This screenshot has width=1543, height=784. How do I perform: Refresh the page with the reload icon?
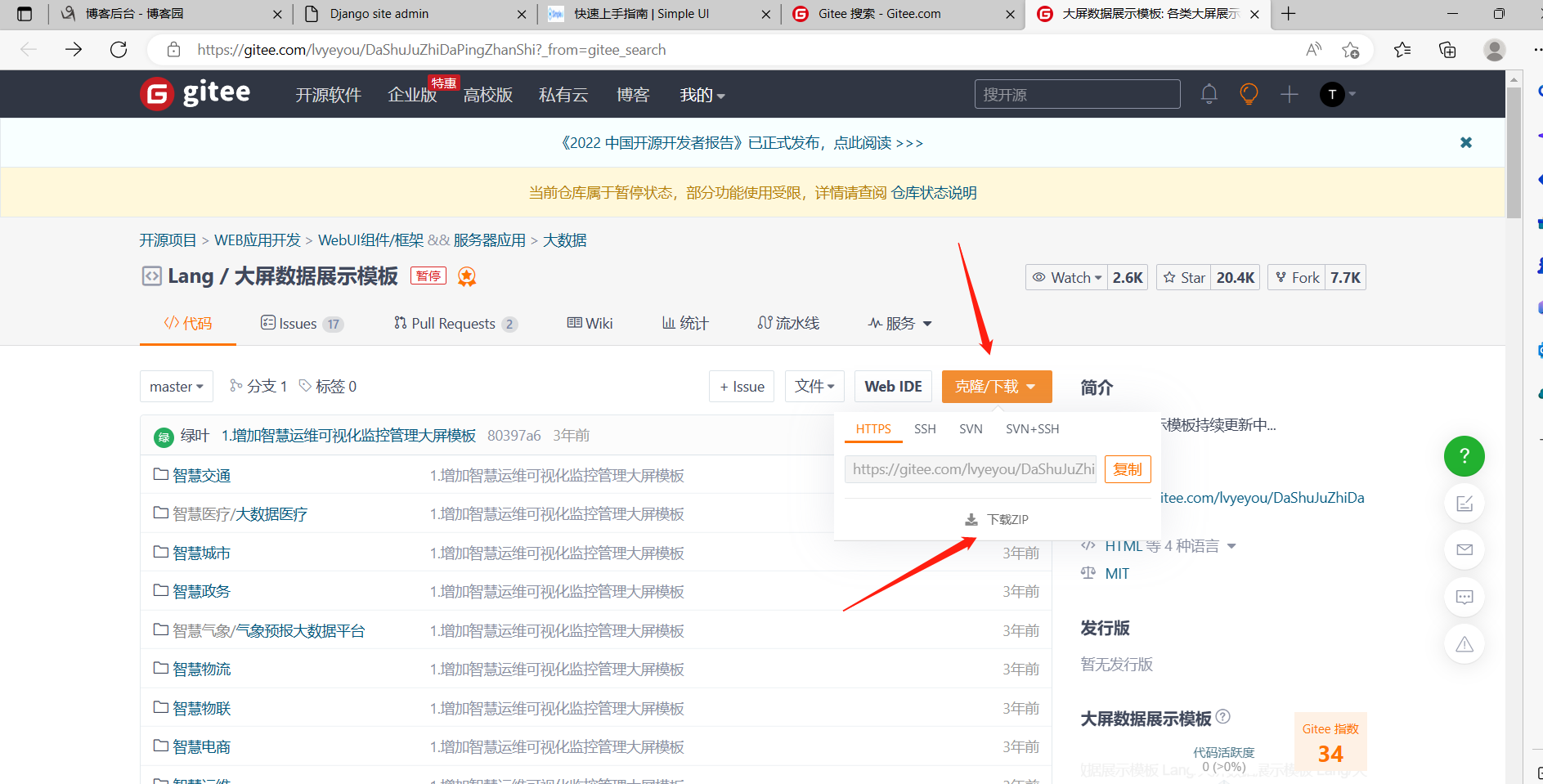pyautogui.click(x=119, y=50)
